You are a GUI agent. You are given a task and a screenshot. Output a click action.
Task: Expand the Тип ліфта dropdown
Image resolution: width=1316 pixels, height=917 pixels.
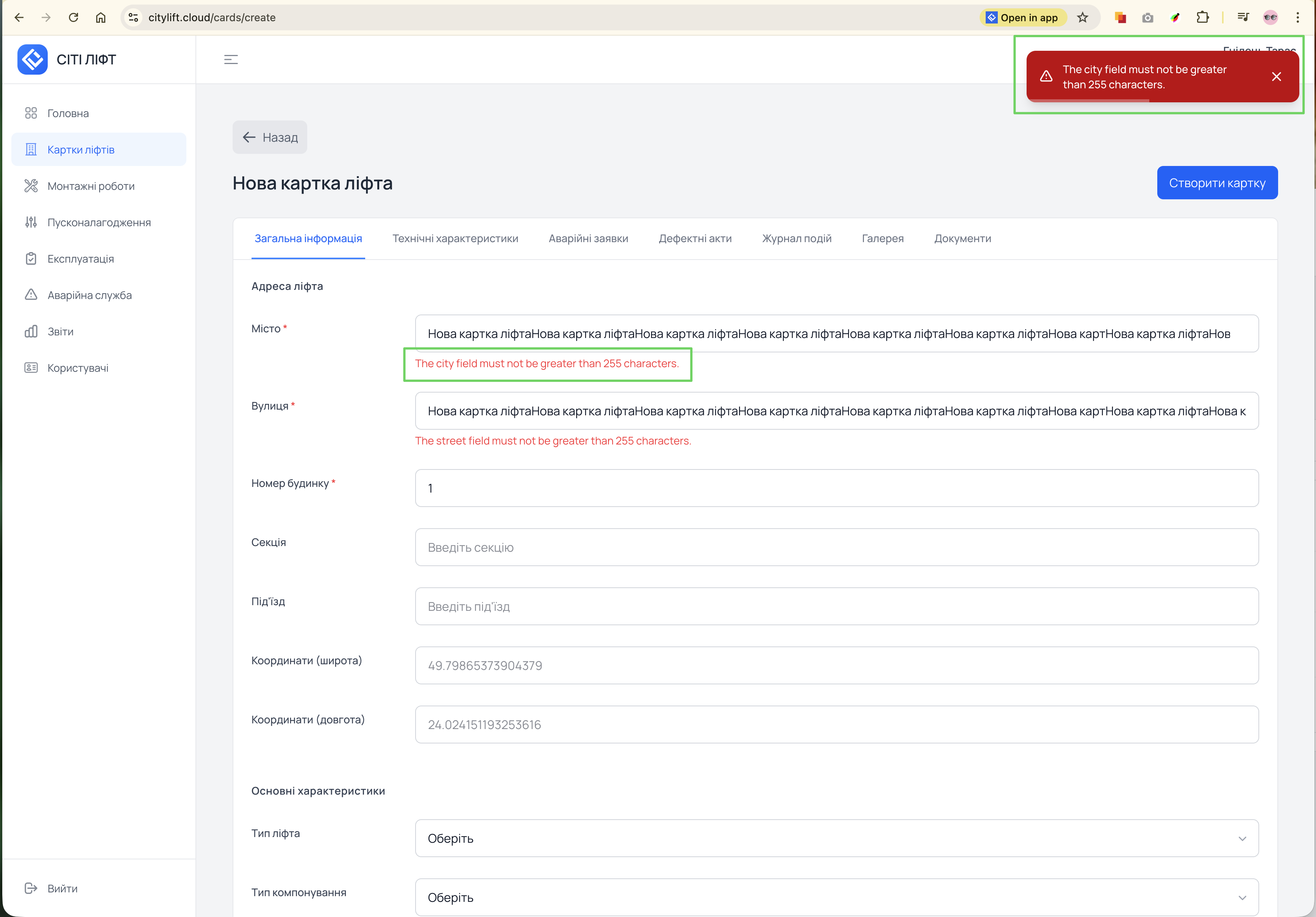coord(836,839)
